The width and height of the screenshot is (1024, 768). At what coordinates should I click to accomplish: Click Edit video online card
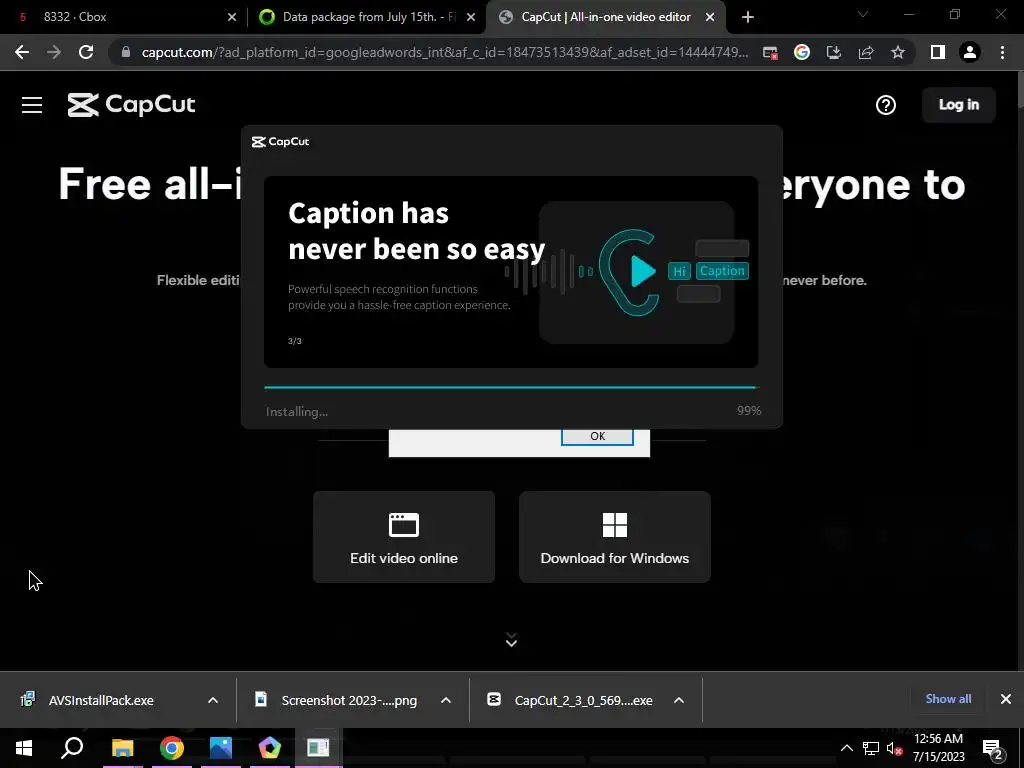click(404, 537)
